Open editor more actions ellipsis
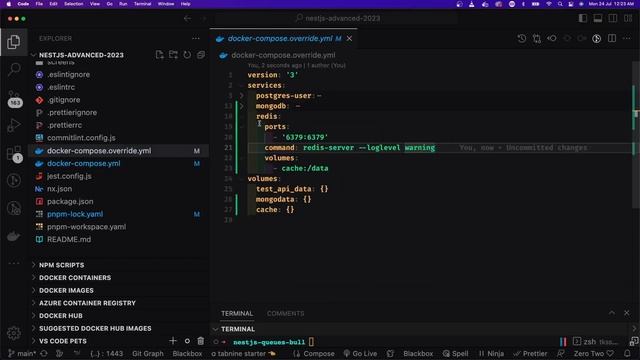Viewport: 640px width, 360px height. [x=627, y=38]
